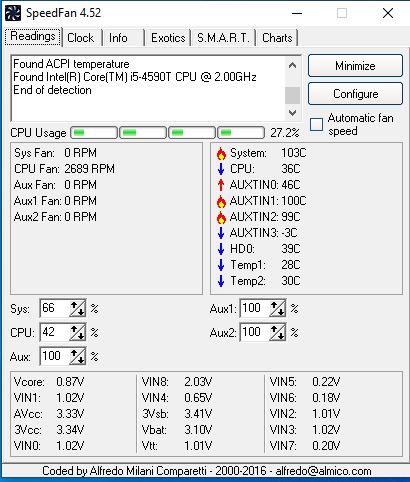Click the Minimize button

click(x=355, y=66)
